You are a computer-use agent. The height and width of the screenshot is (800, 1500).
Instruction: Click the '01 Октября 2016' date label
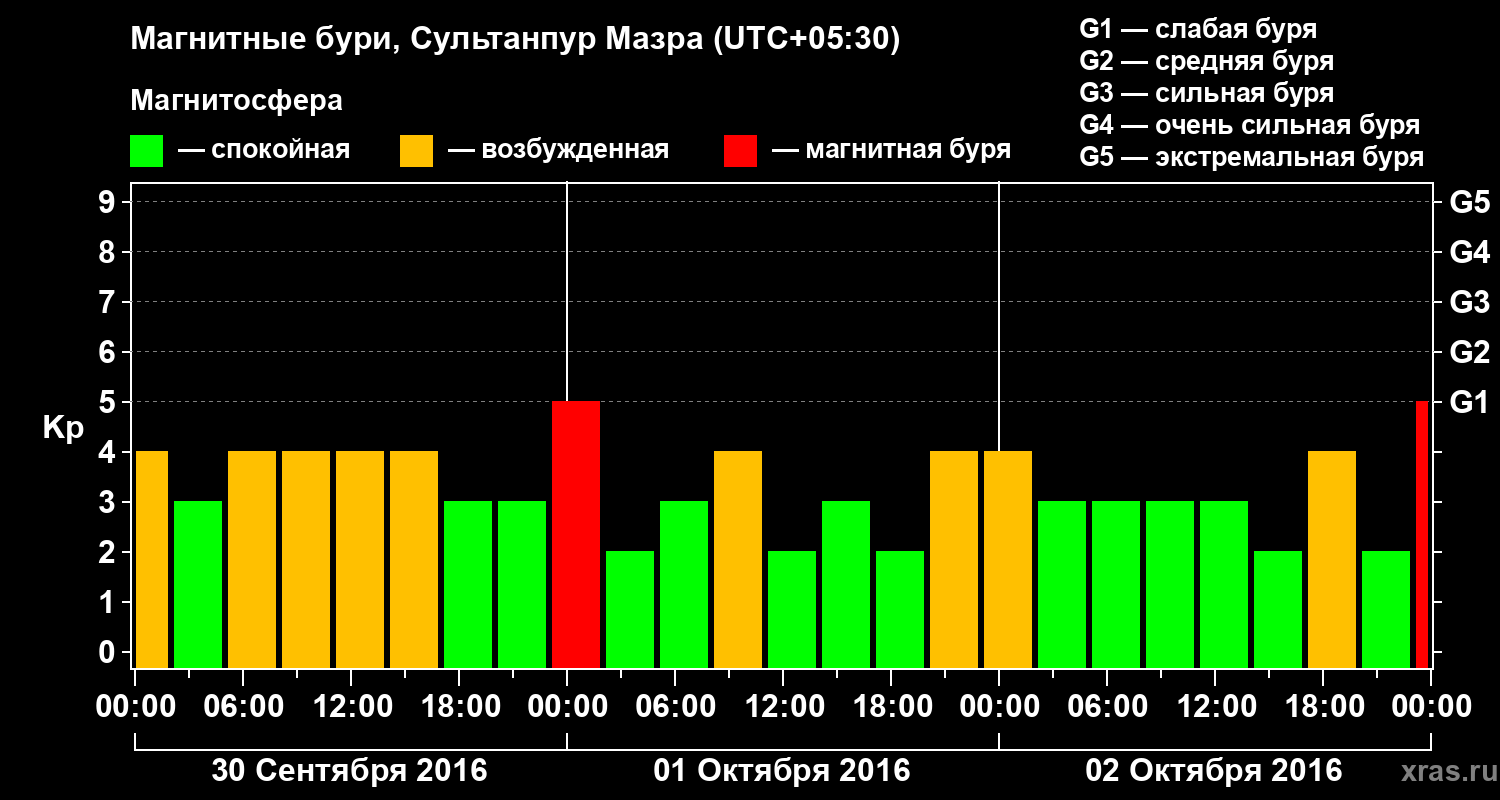point(782,771)
